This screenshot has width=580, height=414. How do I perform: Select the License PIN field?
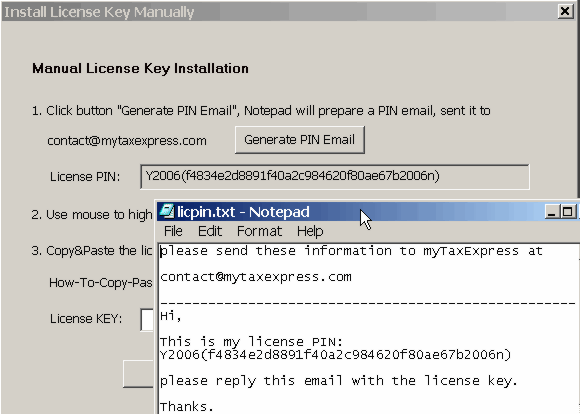[x=335, y=176]
